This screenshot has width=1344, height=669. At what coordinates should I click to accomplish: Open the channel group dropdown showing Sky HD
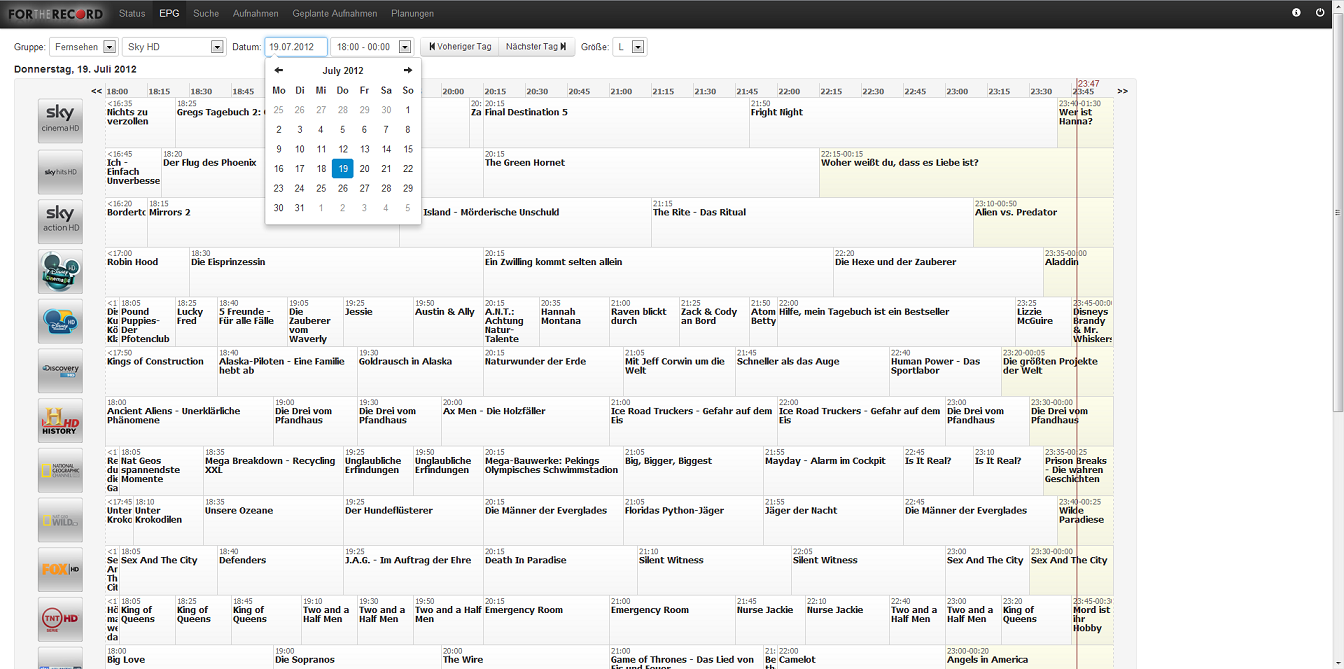pos(174,47)
